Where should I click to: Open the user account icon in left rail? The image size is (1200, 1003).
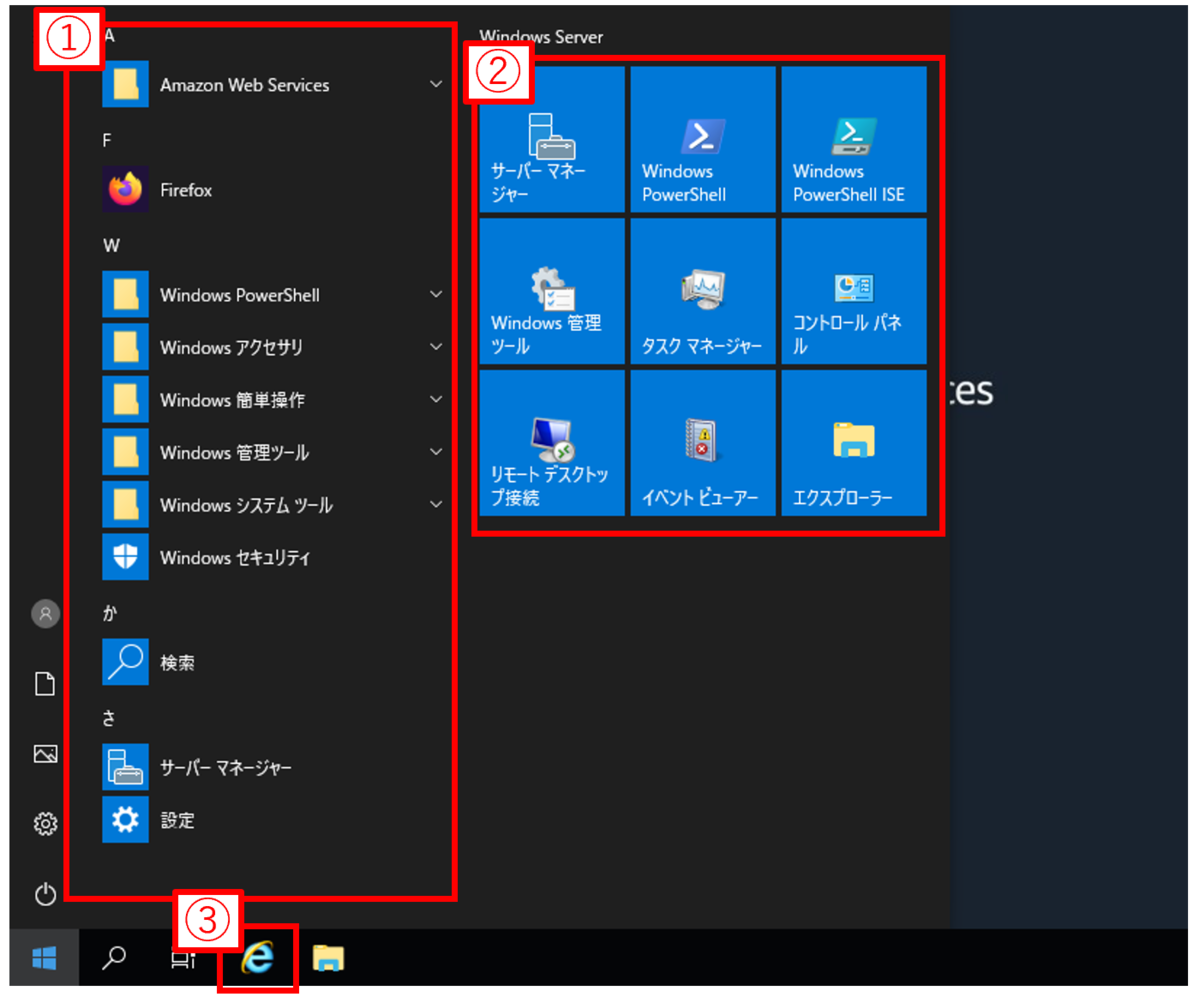click(x=45, y=614)
